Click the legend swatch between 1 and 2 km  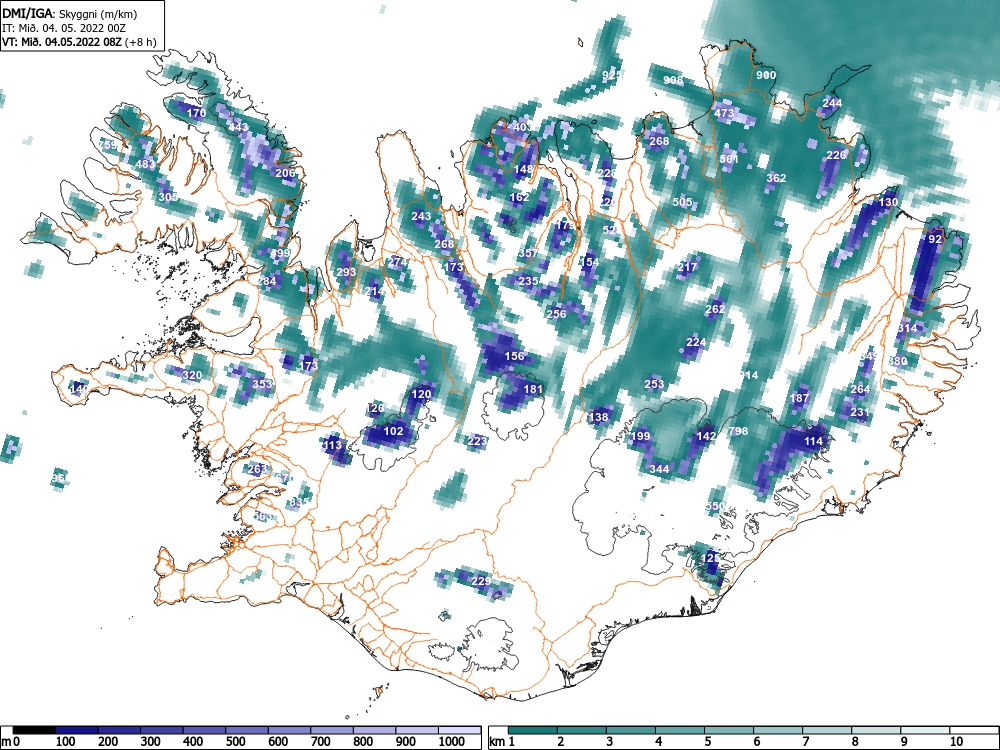533,730
